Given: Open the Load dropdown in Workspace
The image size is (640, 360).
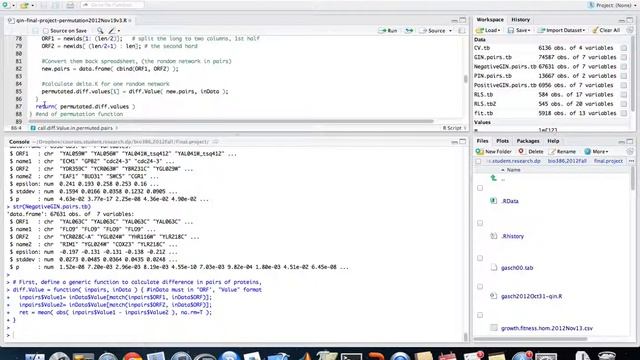Looking at the screenshot, I should point(489,30).
